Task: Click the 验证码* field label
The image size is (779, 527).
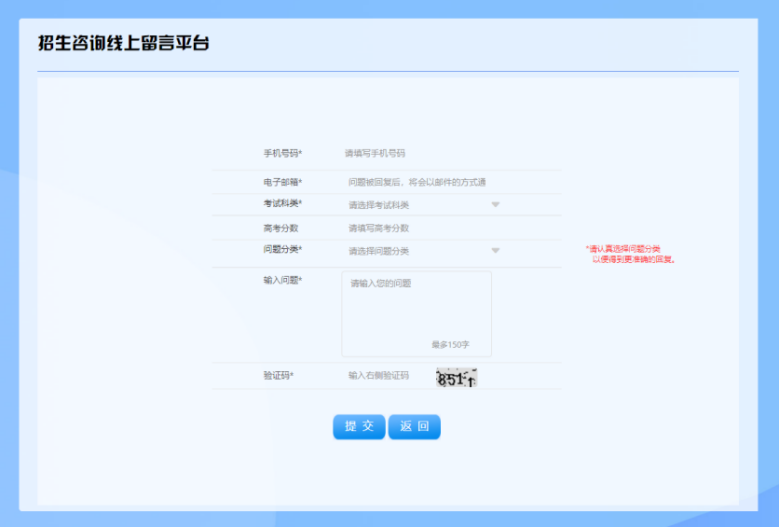Action: pos(278,376)
